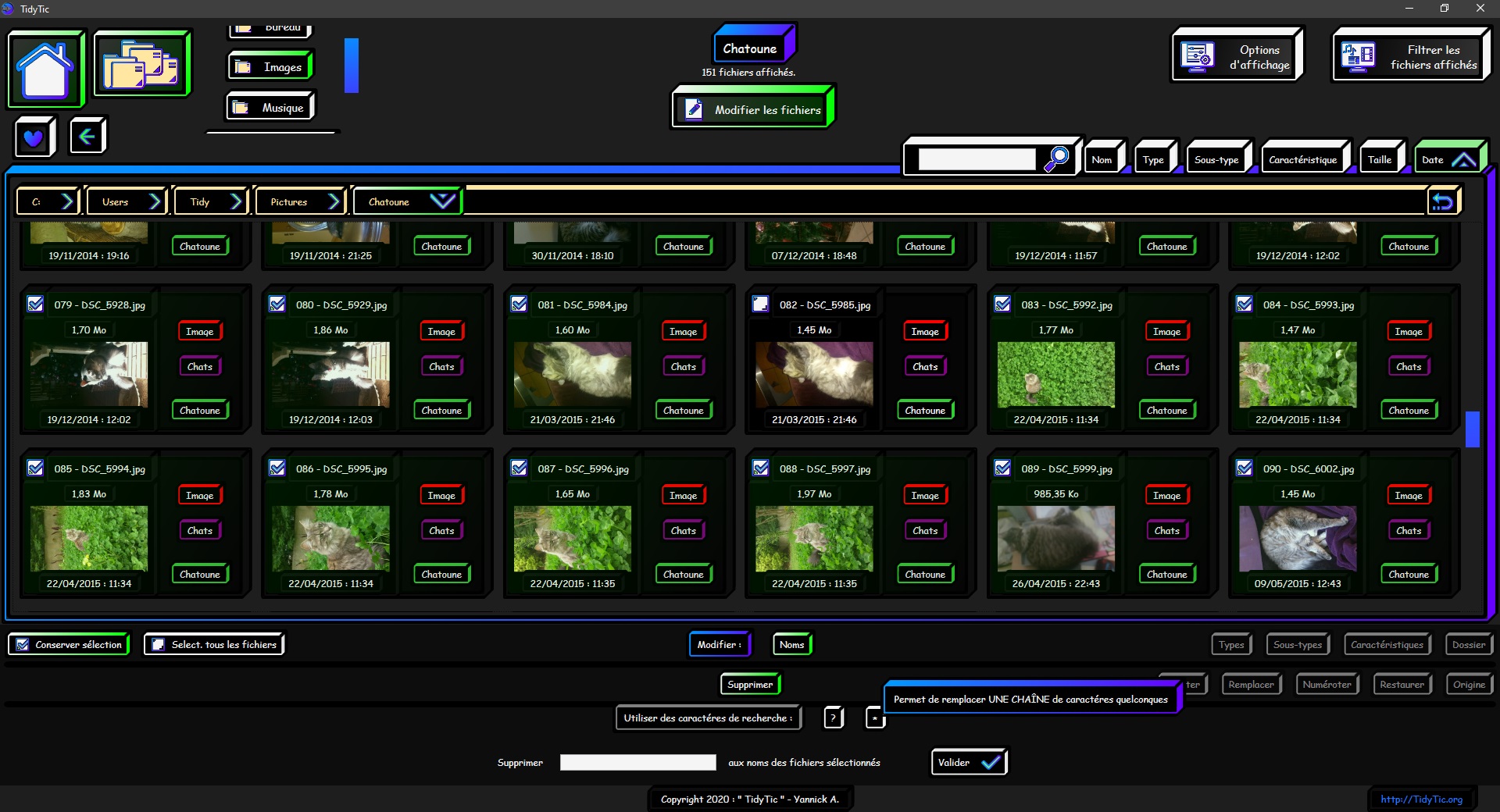
Task: Expand the Users breadcrumb chevron
Action: tap(155, 202)
